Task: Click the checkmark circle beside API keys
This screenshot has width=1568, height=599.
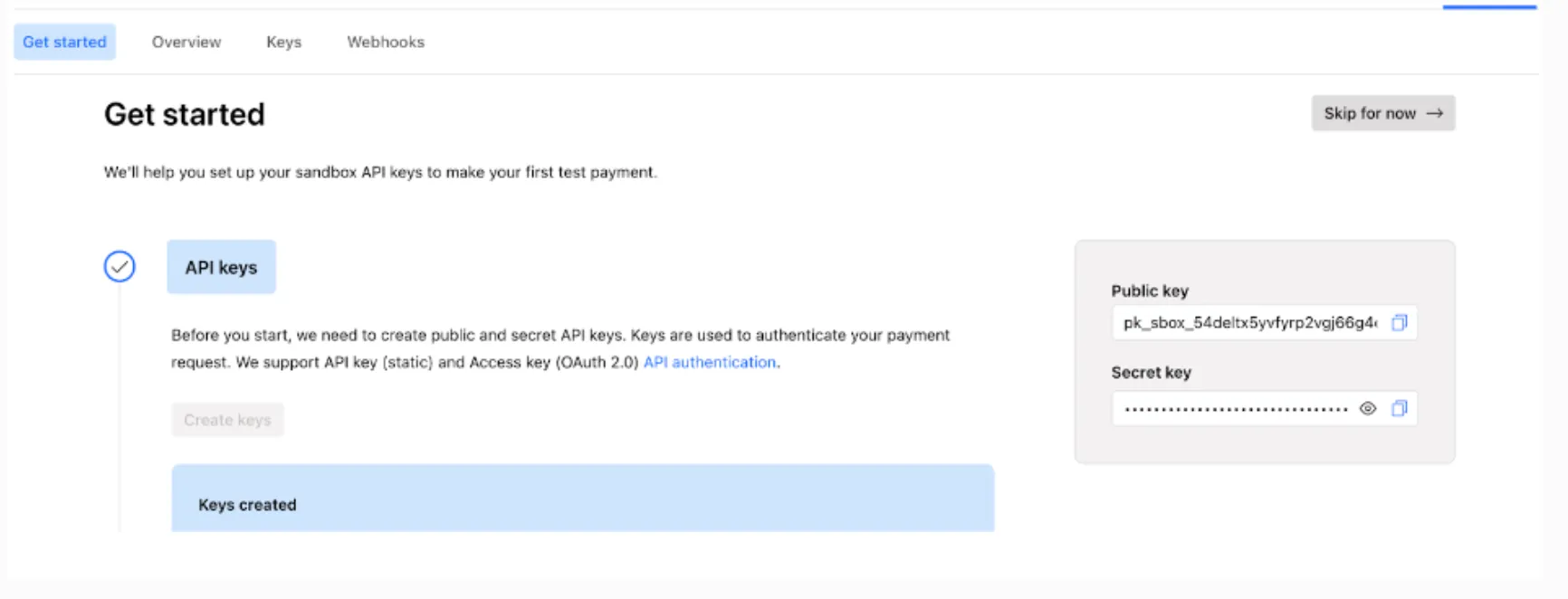Action: [x=120, y=266]
